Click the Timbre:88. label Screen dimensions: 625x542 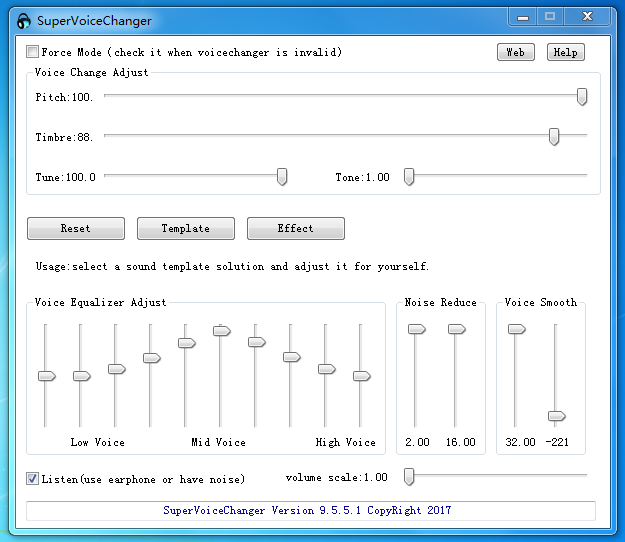tap(64, 137)
